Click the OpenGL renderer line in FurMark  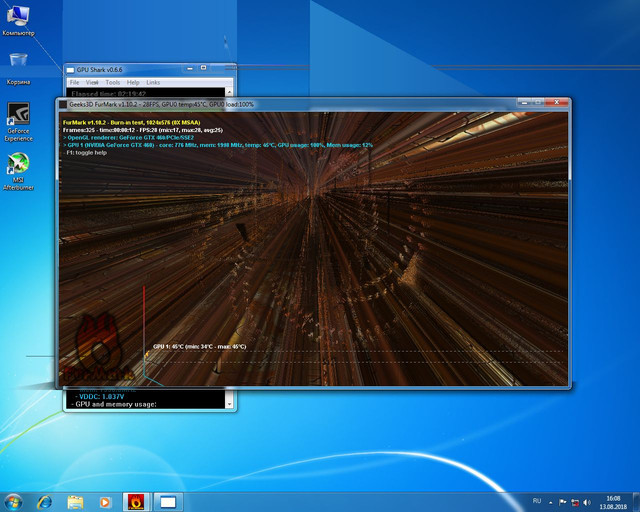point(129,138)
